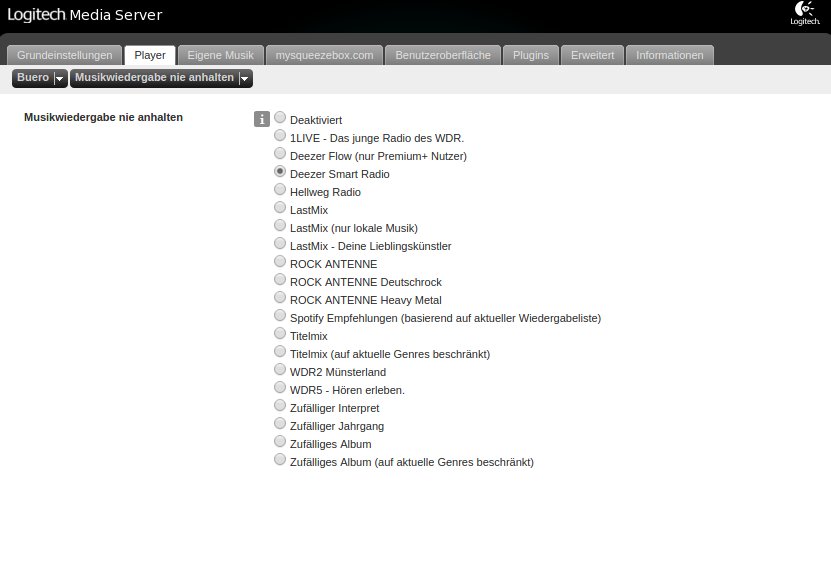Click the Logitech Media Server title
The image size is (831, 576).
pos(85,15)
